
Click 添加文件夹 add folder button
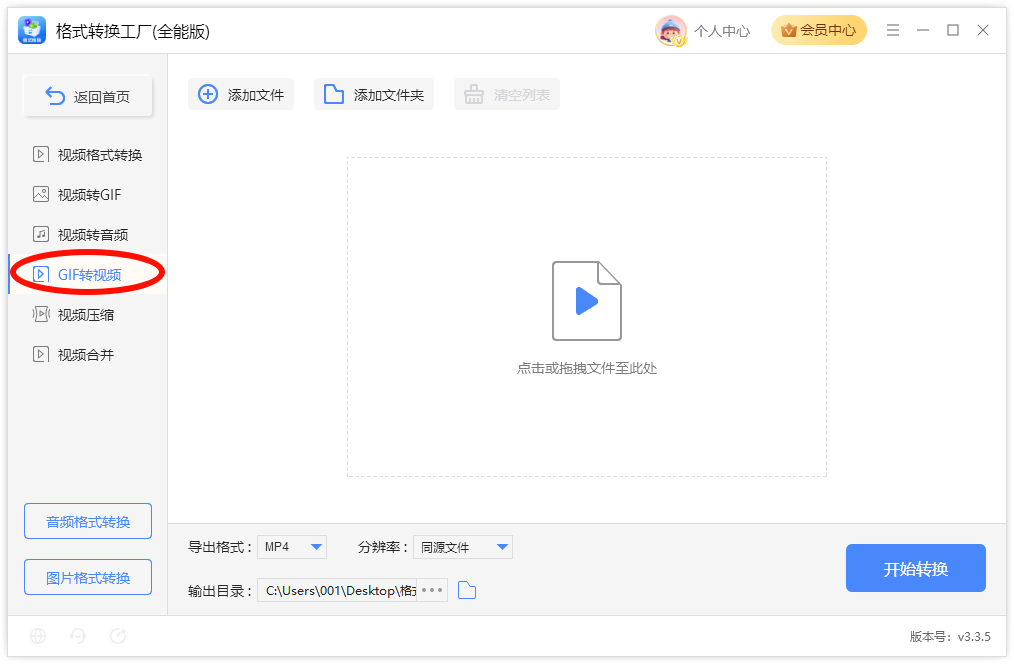374,94
